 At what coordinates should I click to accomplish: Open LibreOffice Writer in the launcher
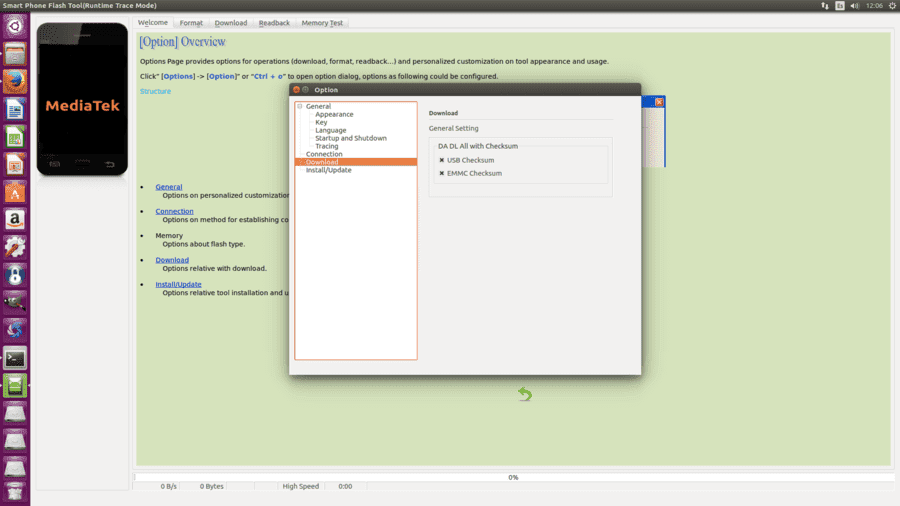click(15, 109)
